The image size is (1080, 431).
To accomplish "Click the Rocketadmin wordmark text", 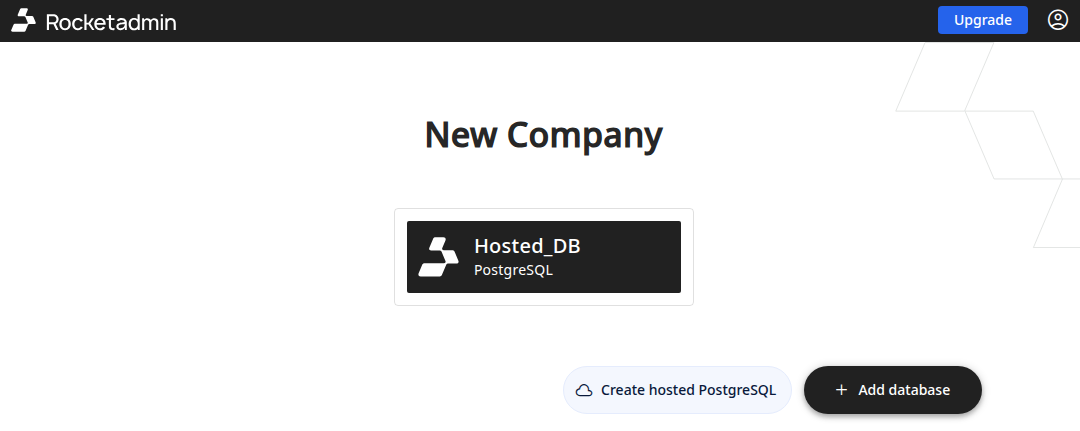I will (111, 21).
